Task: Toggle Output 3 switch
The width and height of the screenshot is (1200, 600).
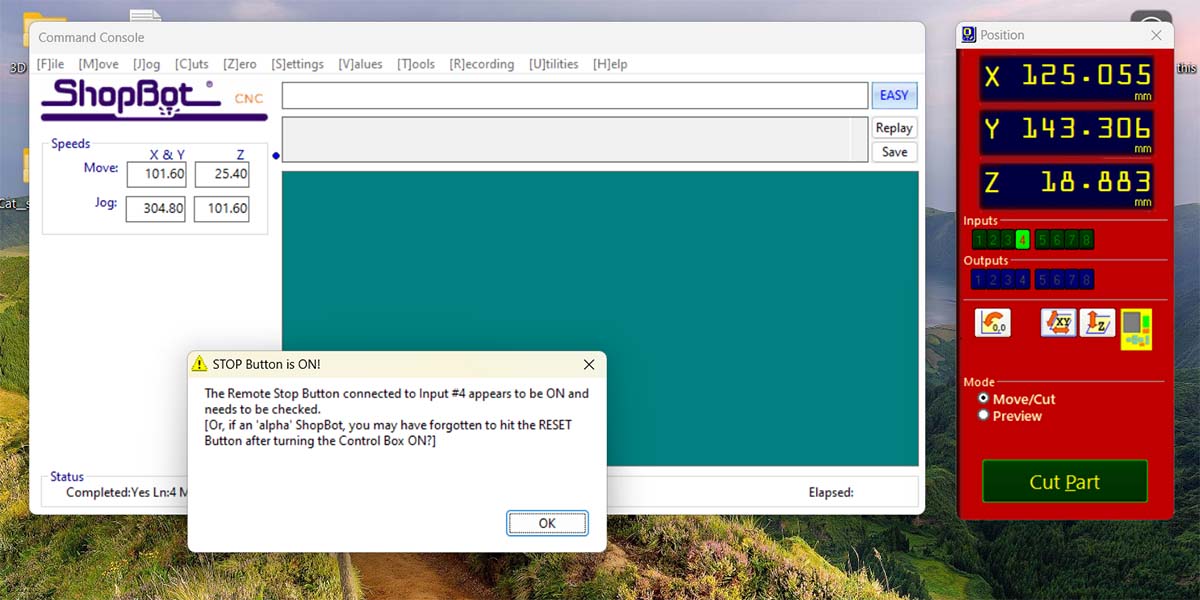Action: pyautogui.click(x=1008, y=279)
